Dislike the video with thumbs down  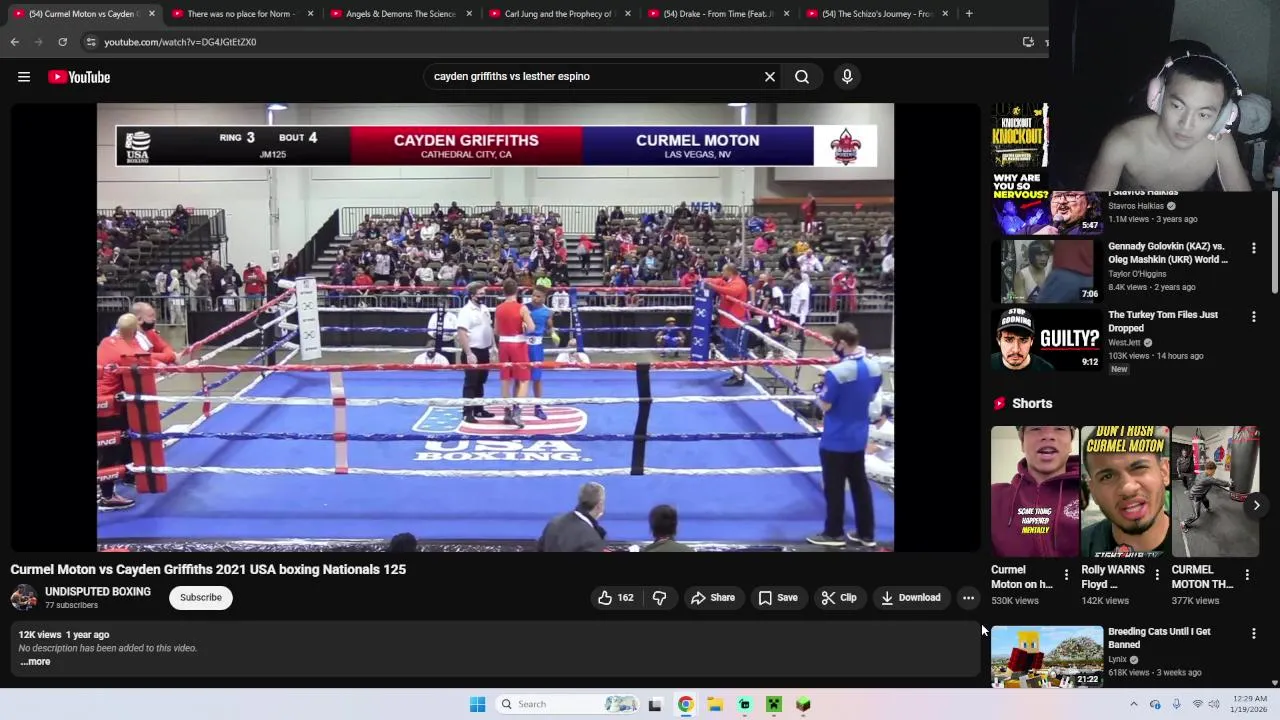(659, 598)
